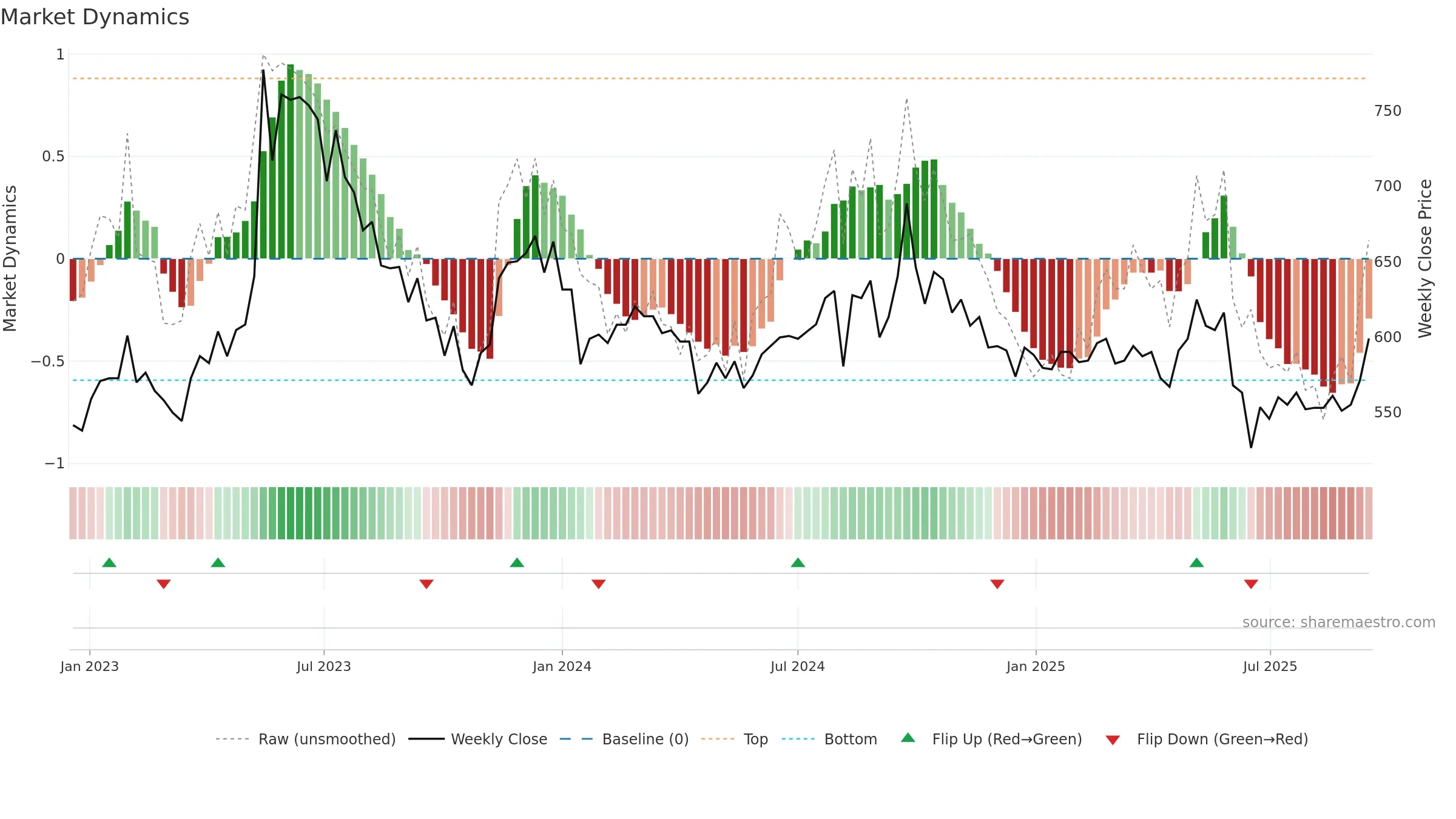Click the Market Dynamics chart title
The height and width of the screenshot is (819, 1456).
pos(95,17)
